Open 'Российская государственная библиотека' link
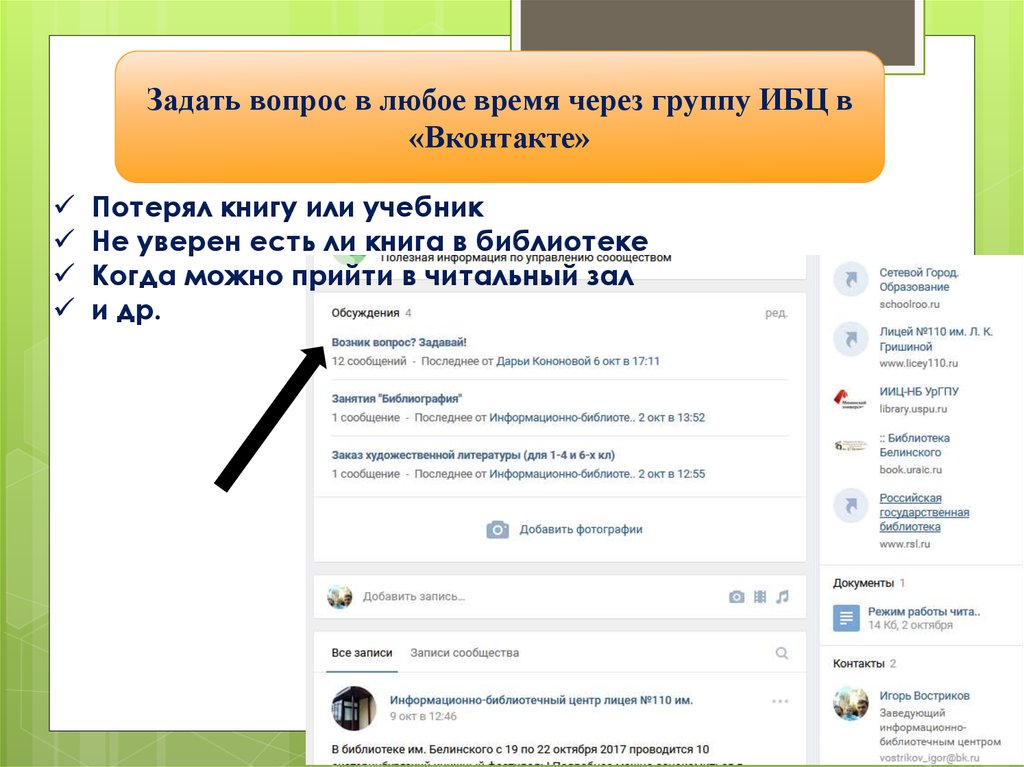Image resolution: width=1024 pixels, height=767 pixels. tap(924, 512)
